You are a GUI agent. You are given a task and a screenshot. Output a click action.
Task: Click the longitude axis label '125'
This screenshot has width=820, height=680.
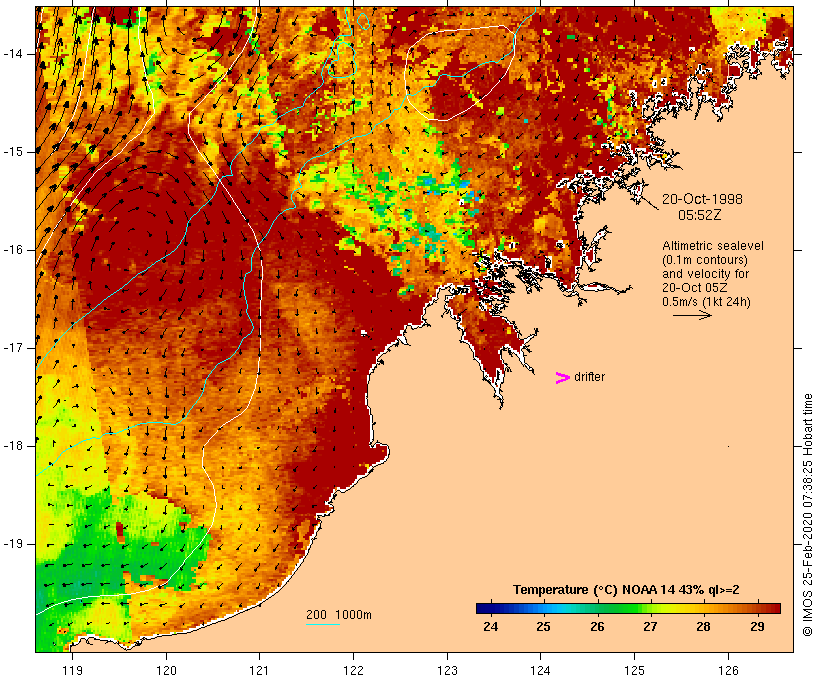click(x=635, y=670)
